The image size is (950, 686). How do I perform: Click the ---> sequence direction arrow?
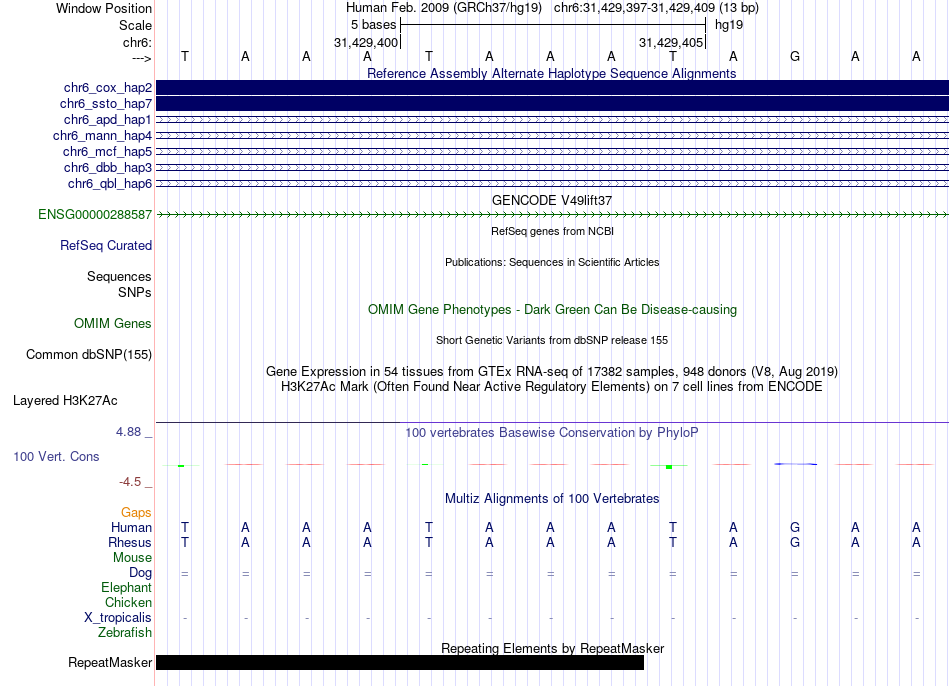tap(142, 58)
